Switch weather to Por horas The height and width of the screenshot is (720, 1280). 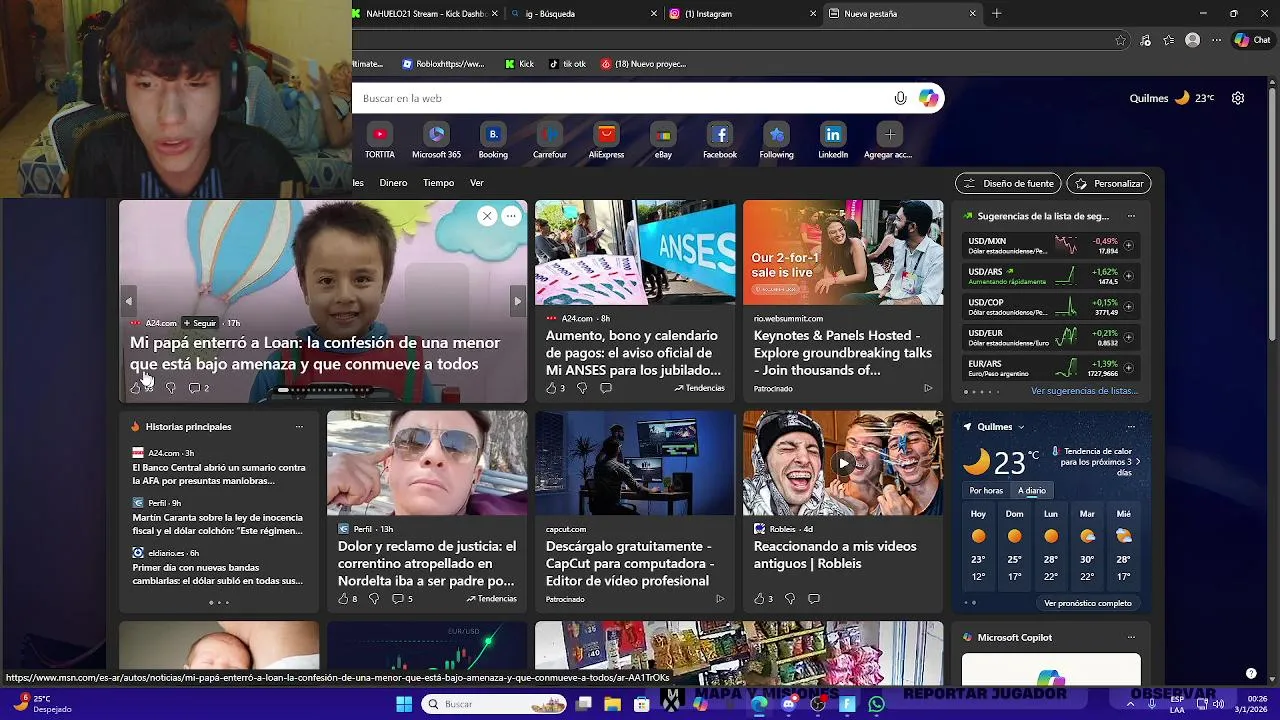986,491
